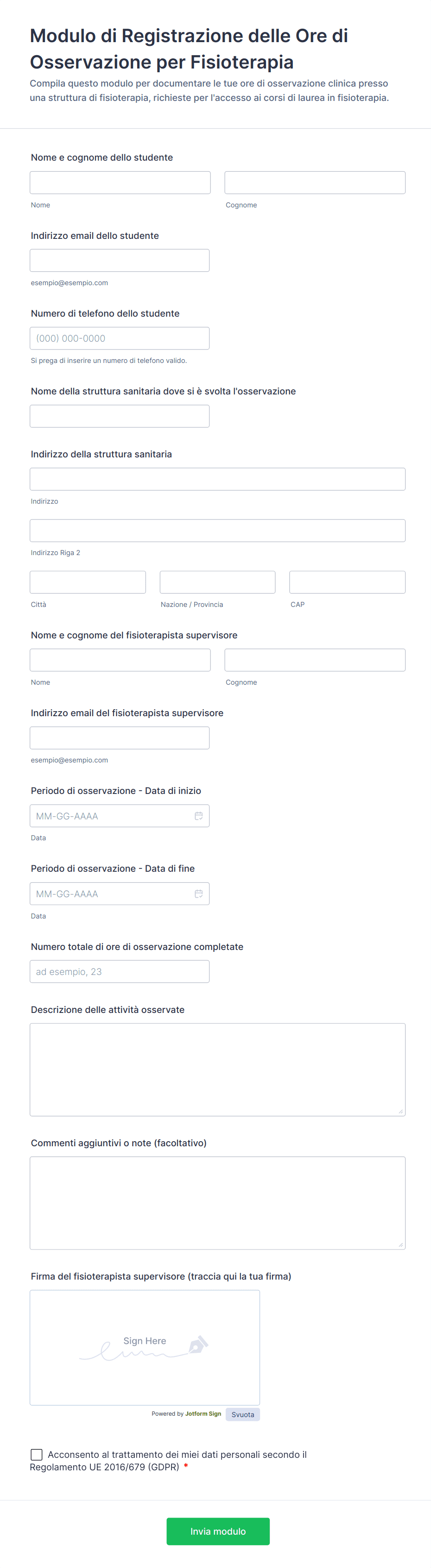Open calendar icon for Data di fine
This screenshot has width=431, height=1568.
point(199,893)
